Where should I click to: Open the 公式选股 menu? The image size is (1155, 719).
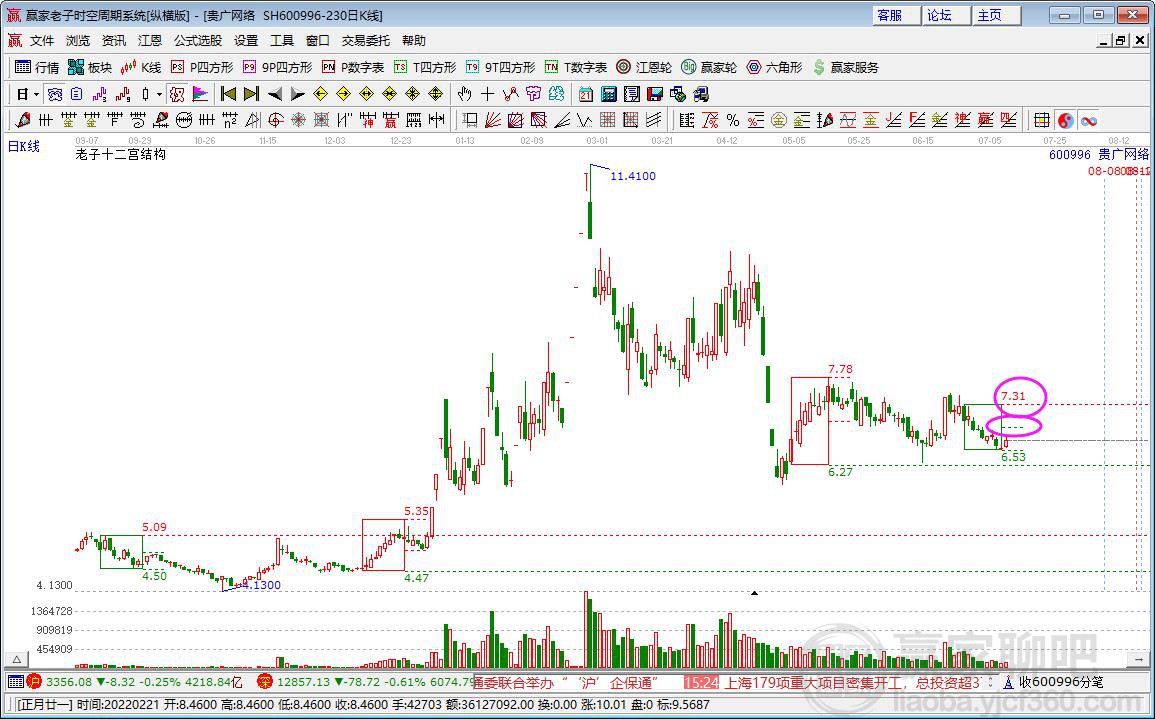(198, 41)
